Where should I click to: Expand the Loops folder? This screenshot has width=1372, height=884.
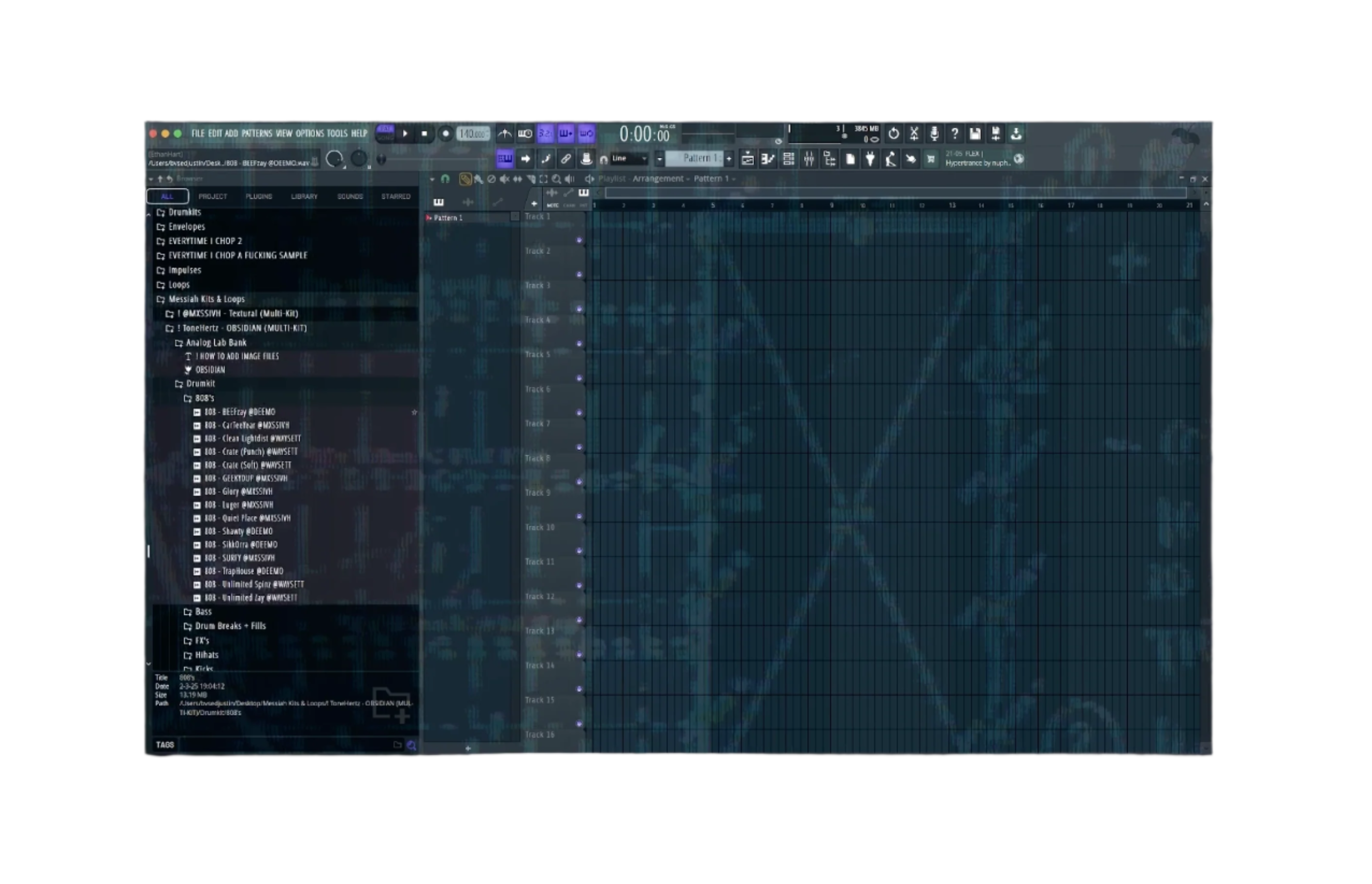pos(173,285)
